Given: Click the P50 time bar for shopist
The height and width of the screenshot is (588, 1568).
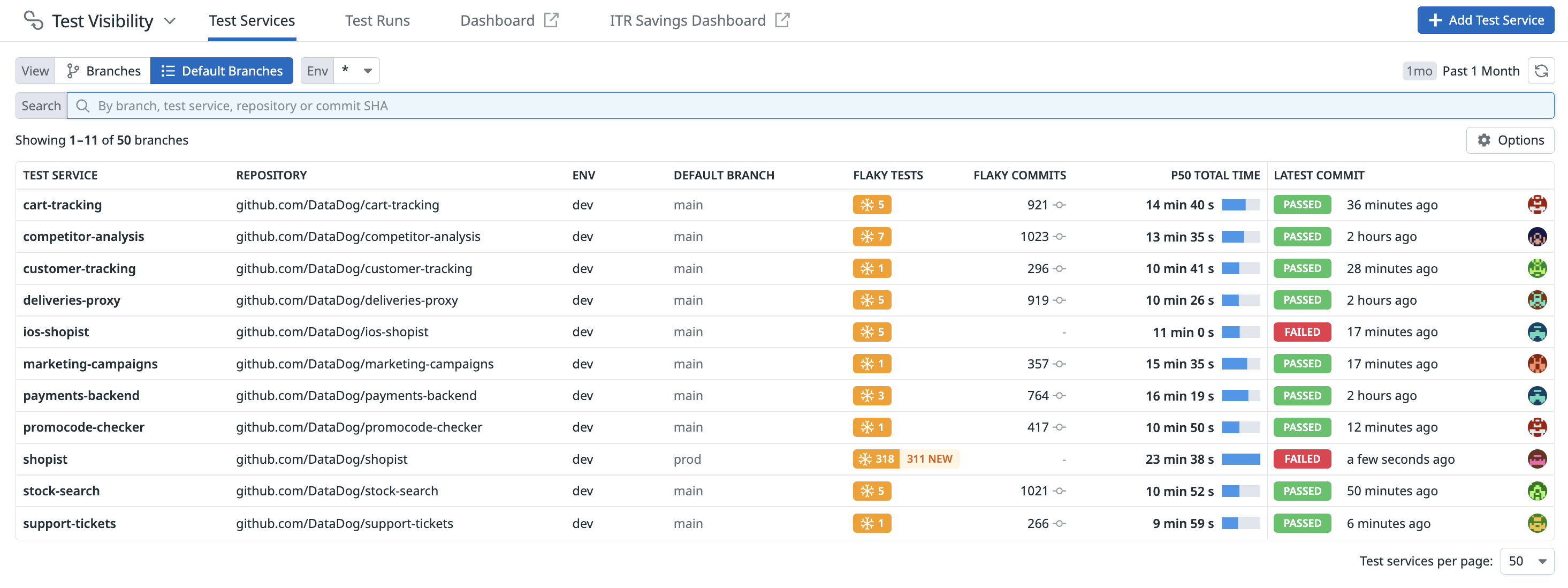Looking at the screenshot, I should pyautogui.click(x=1240, y=459).
